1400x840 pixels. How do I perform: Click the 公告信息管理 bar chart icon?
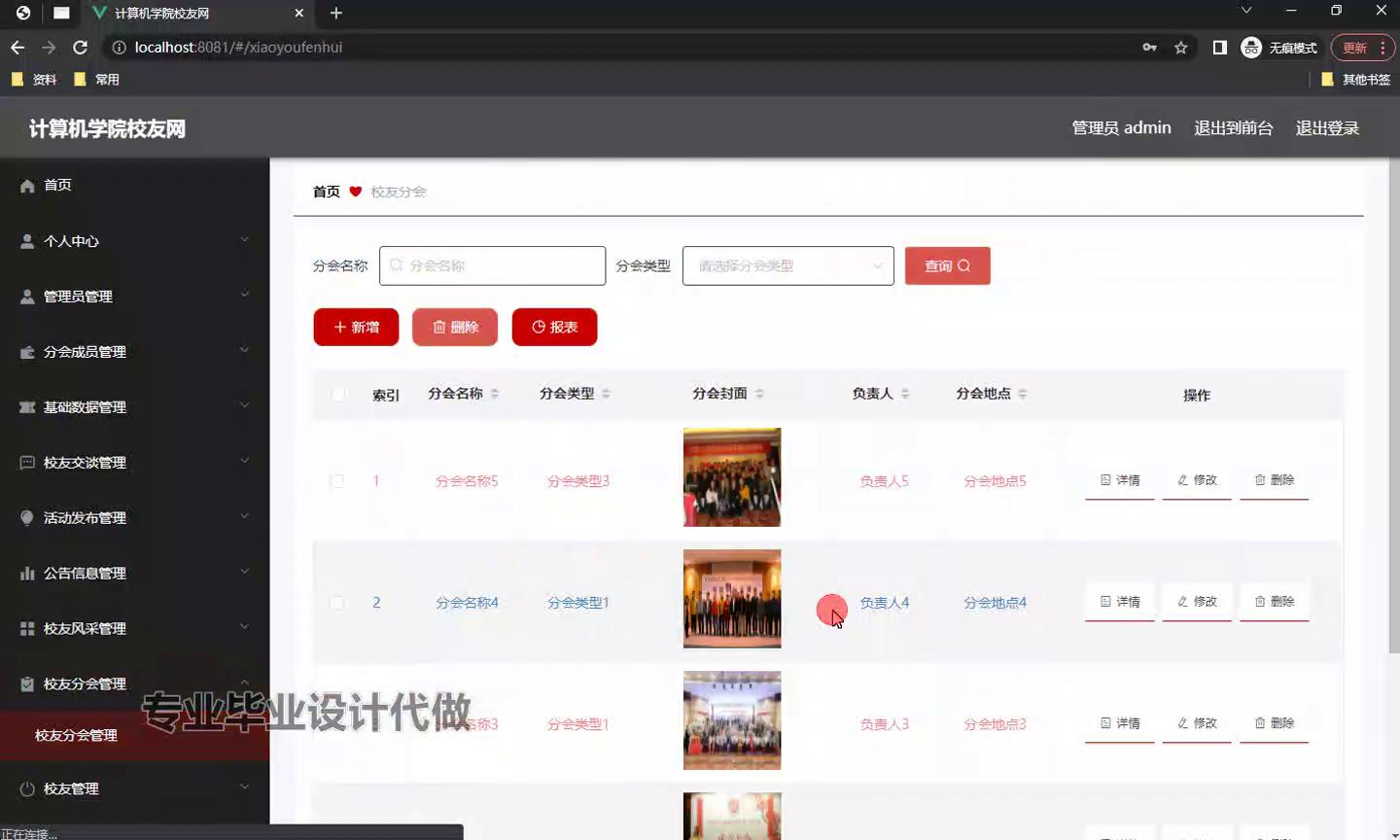tap(27, 574)
